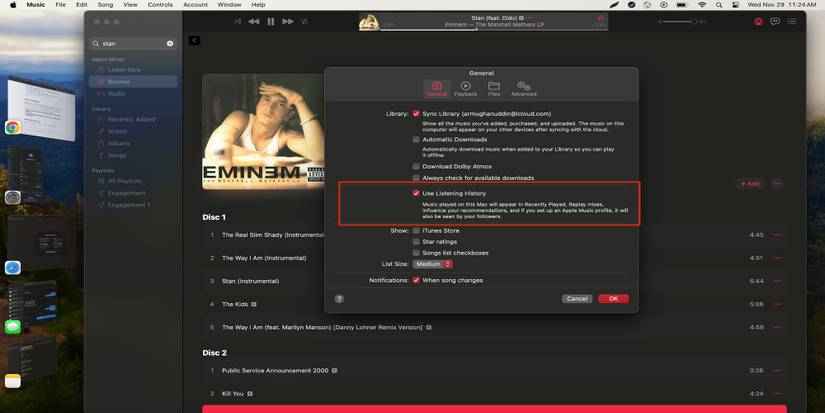Show the lyrics panel

pos(775,22)
